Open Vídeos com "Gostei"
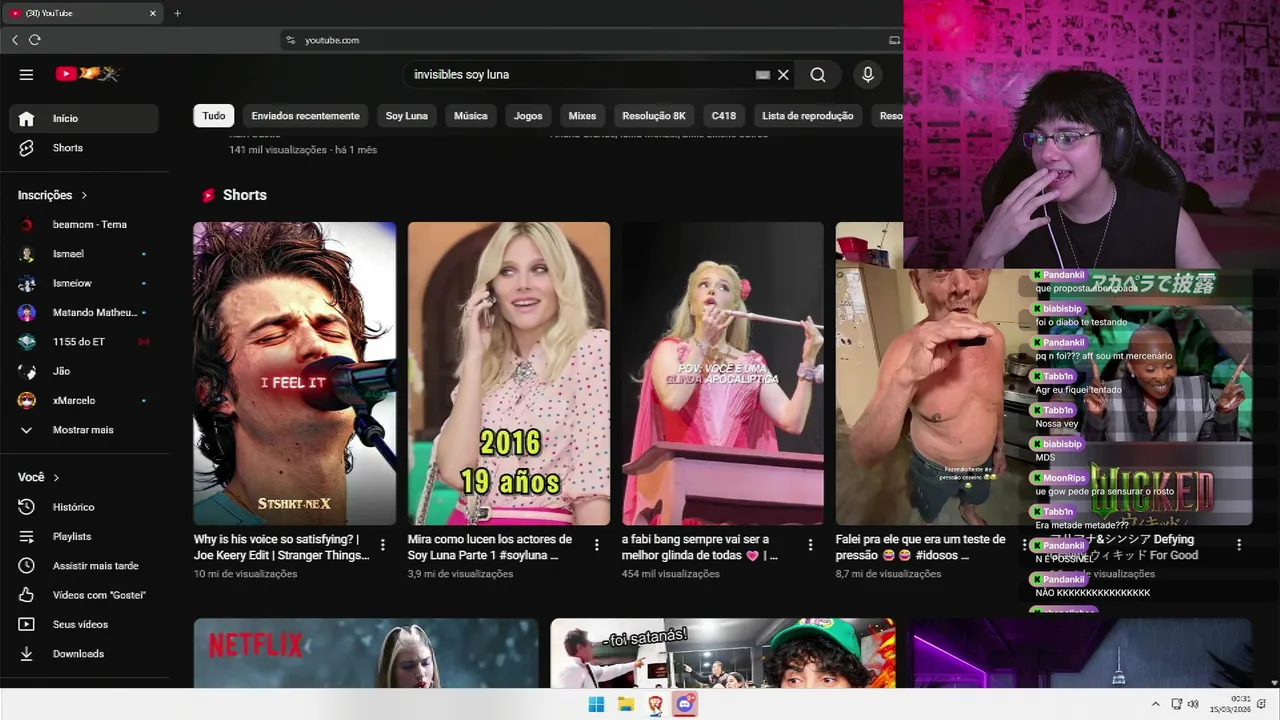Screen dimensions: 1280x720 coord(84,595)
